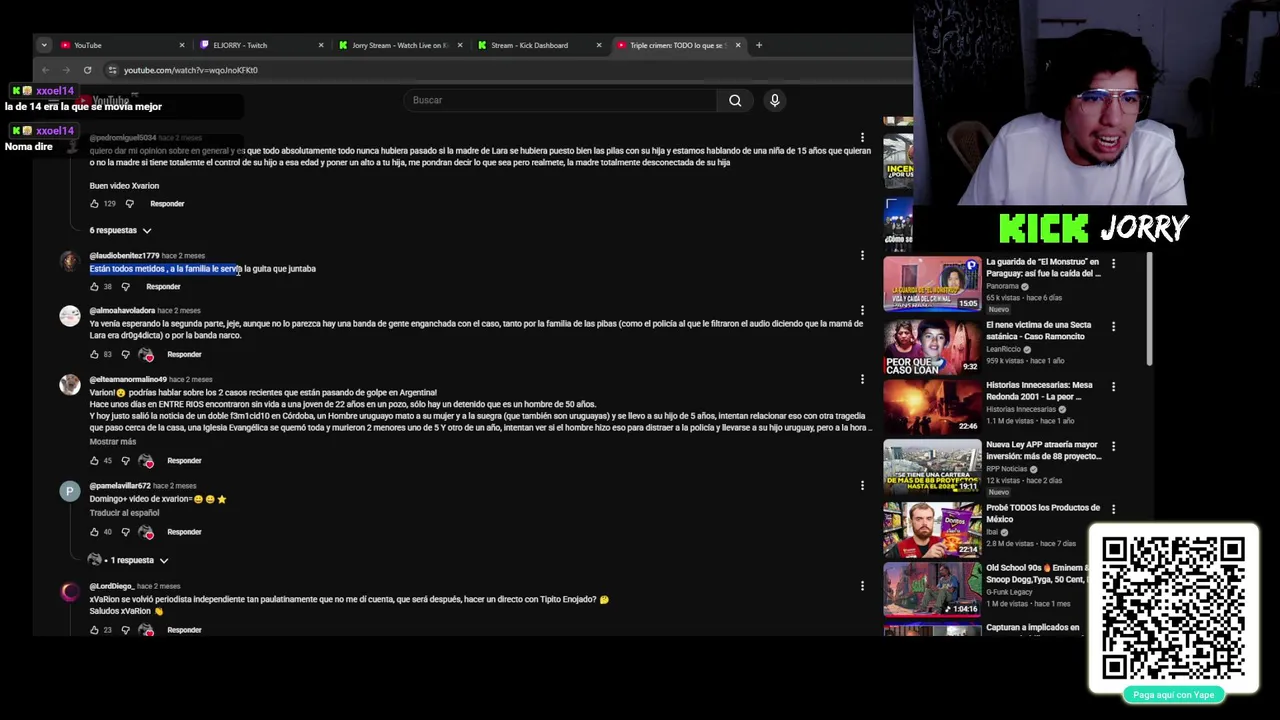The image size is (1280, 720).
Task: Open a new browser tab with plus
Action: 759,45
